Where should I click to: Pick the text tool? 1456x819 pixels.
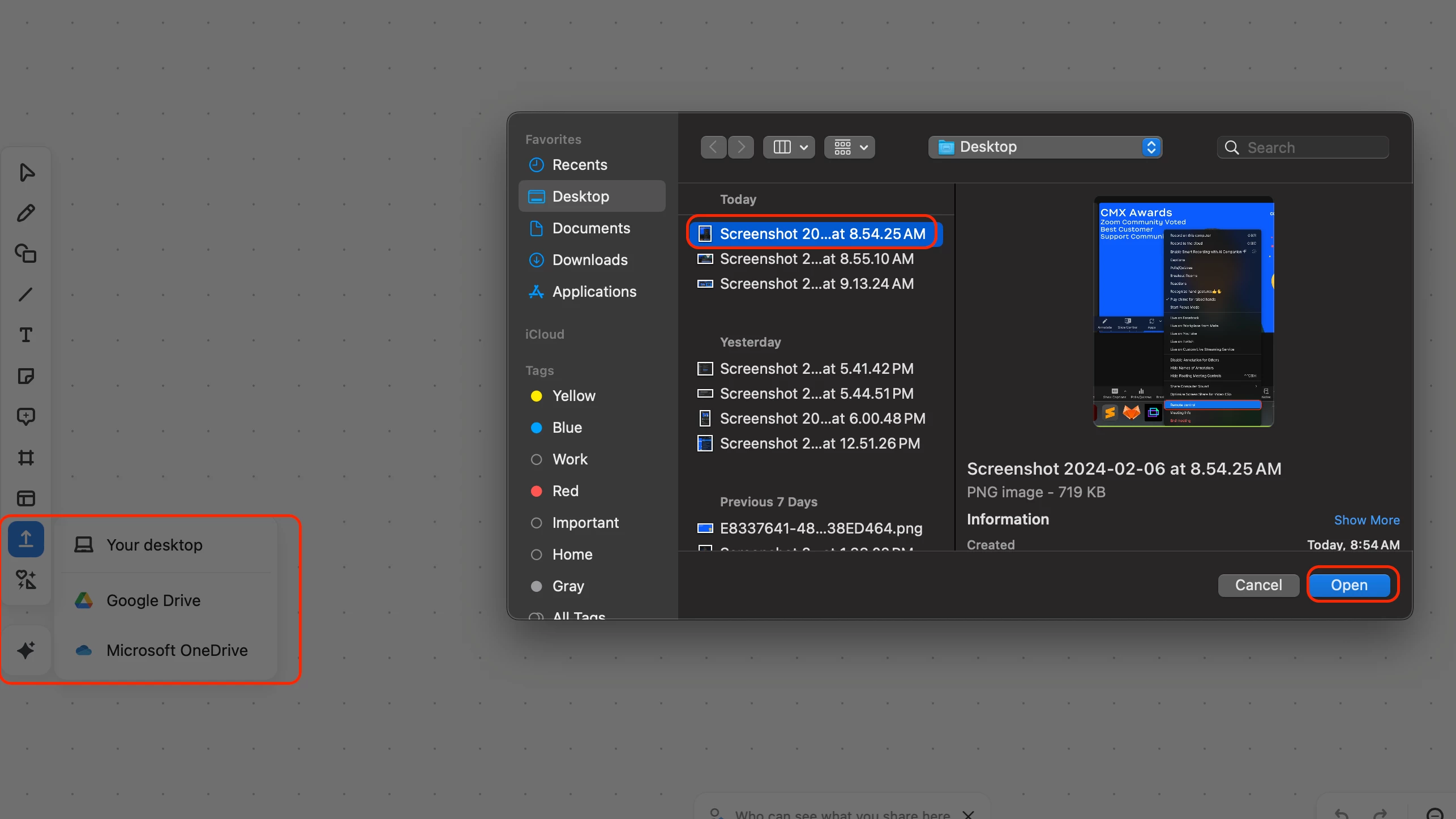point(26,335)
